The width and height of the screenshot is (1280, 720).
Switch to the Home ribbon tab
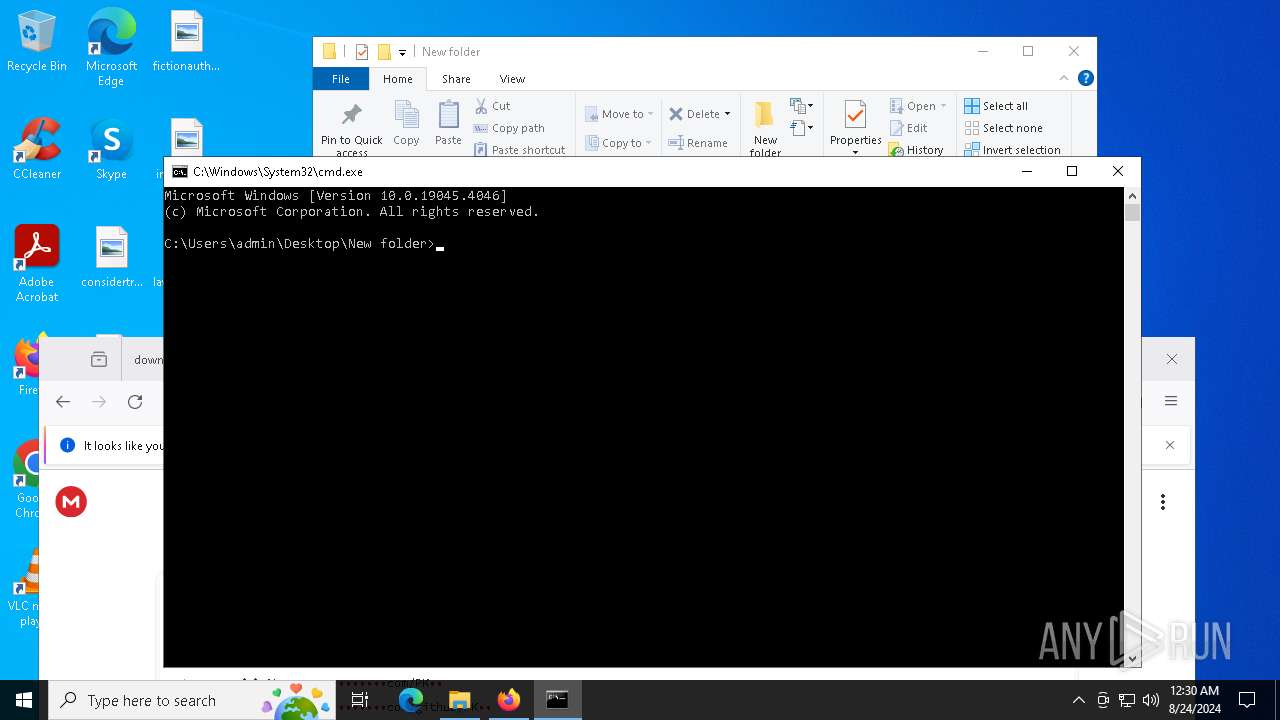397,79
